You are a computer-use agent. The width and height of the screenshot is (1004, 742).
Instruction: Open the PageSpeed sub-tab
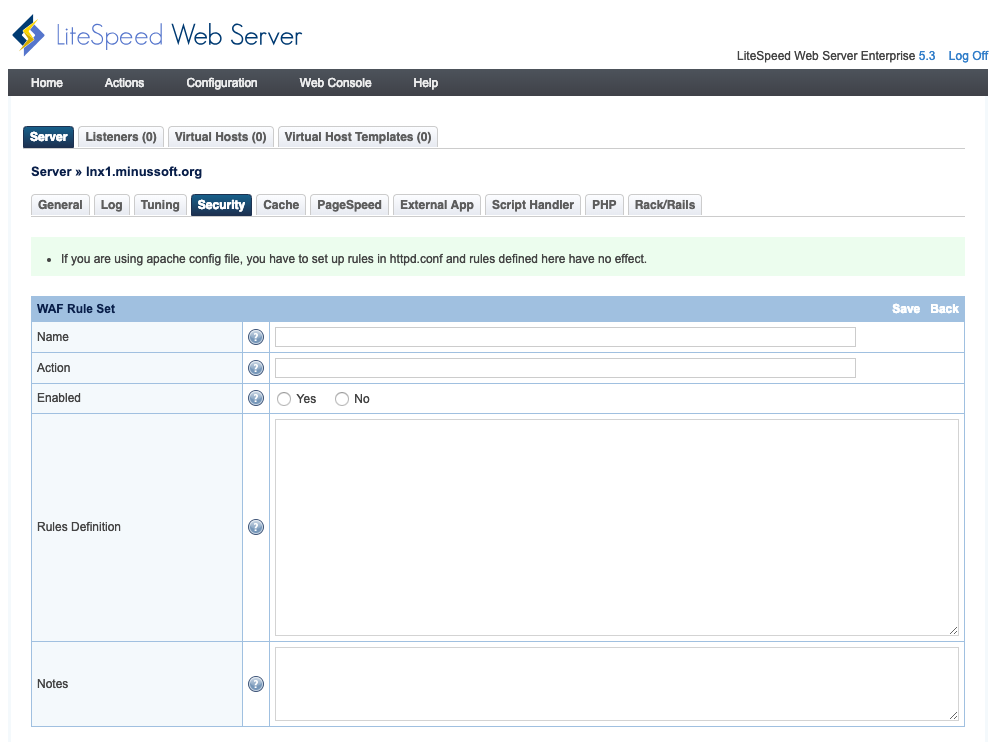(x=349, y=205)
